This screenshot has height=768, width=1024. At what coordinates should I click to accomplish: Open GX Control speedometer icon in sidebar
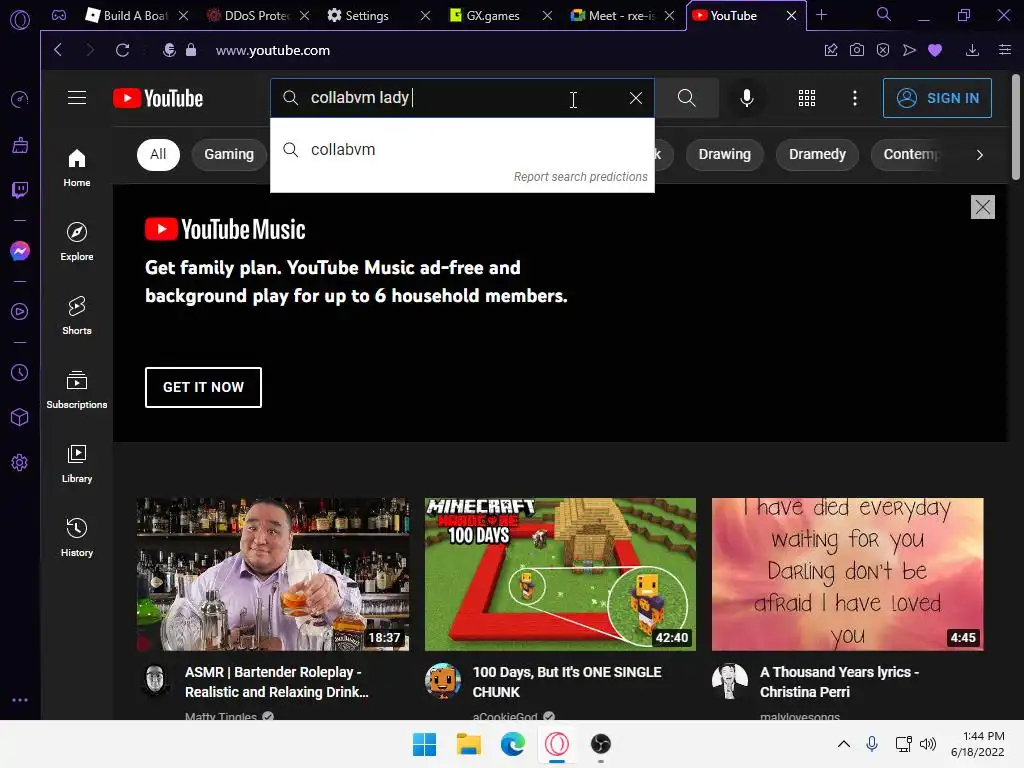point(20,99)
